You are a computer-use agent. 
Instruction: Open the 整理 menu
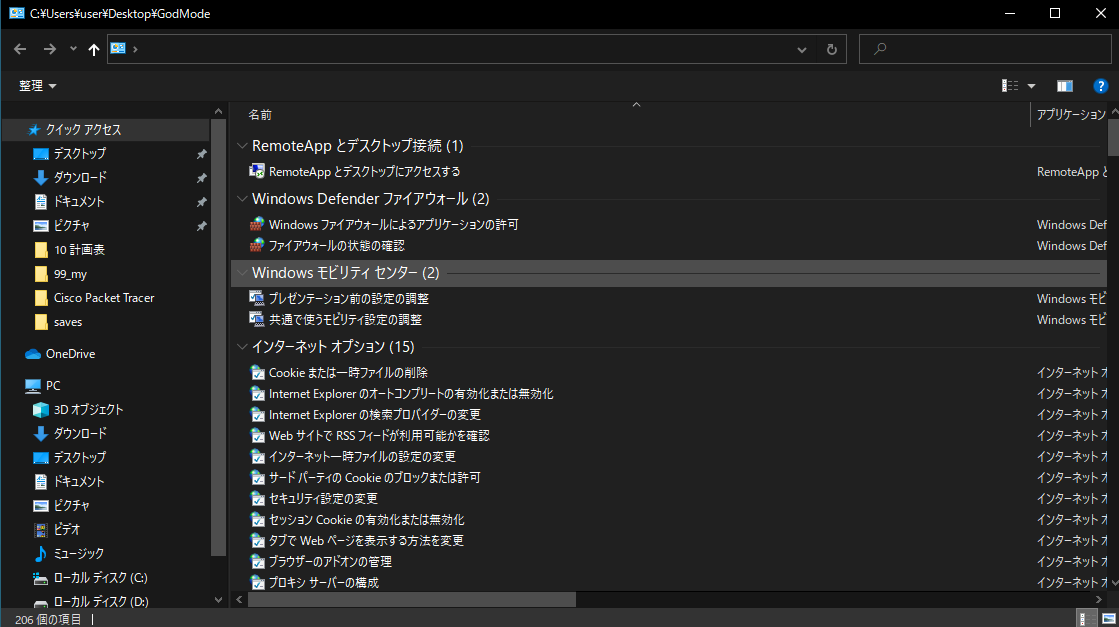tap(37, 86)
